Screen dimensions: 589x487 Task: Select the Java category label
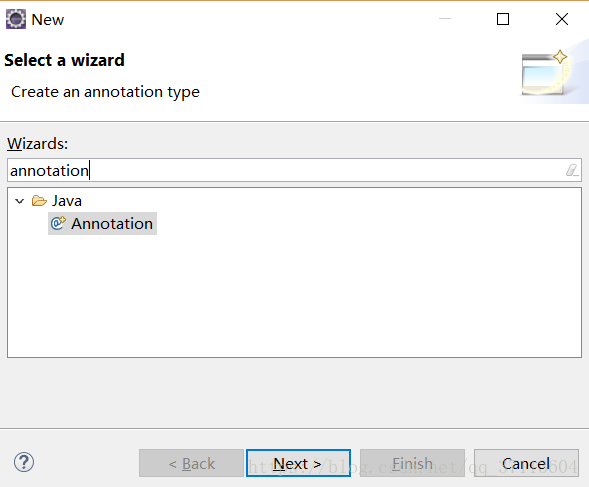click(66, 201)
